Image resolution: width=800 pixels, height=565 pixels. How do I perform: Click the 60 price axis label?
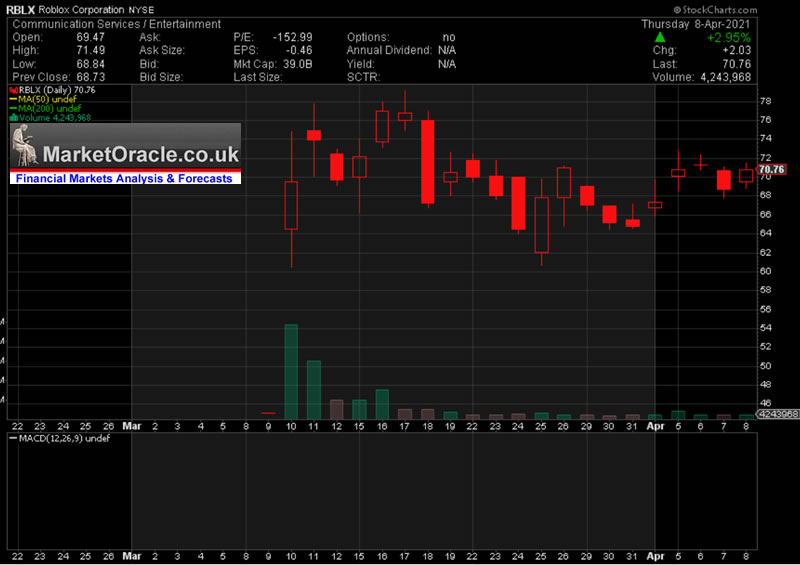tap(765, 272)
